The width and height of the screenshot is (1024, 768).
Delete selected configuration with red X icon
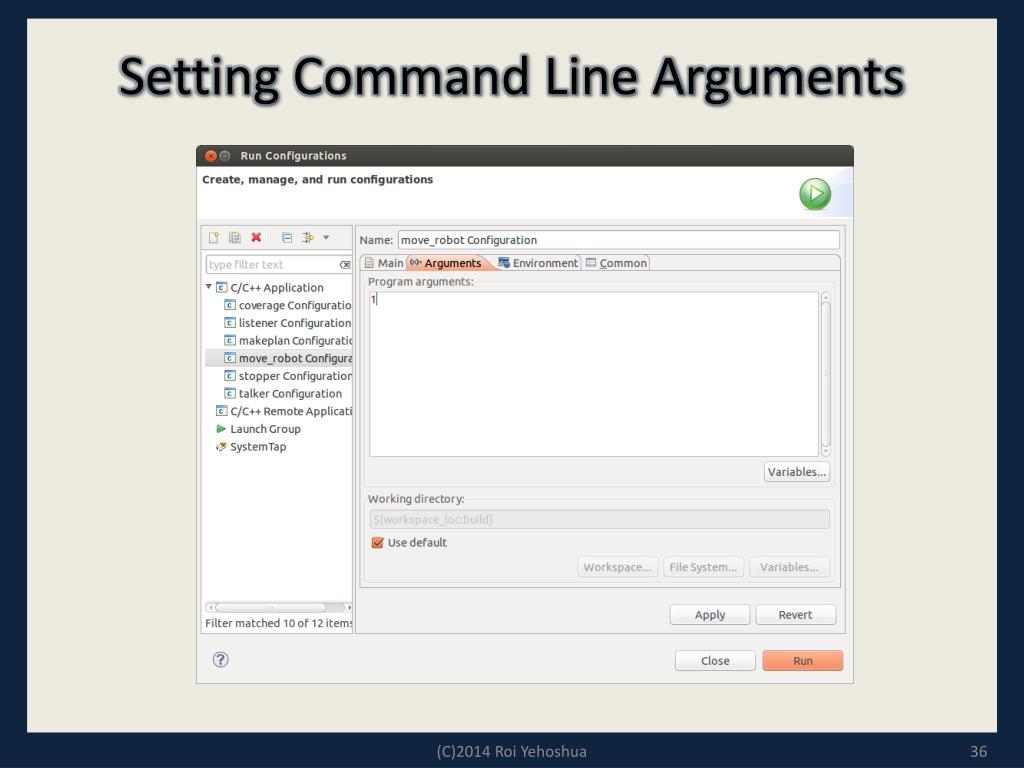pos(256,238)
